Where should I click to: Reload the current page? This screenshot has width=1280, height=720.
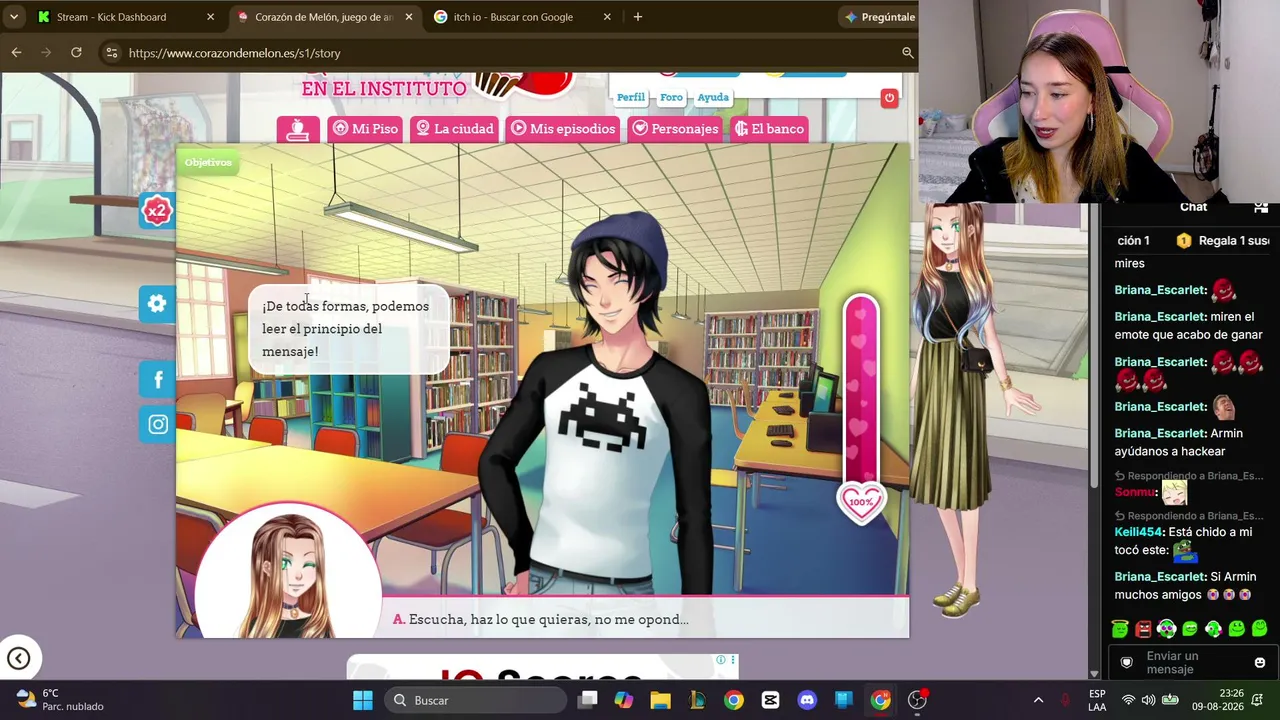pos(76,53)
